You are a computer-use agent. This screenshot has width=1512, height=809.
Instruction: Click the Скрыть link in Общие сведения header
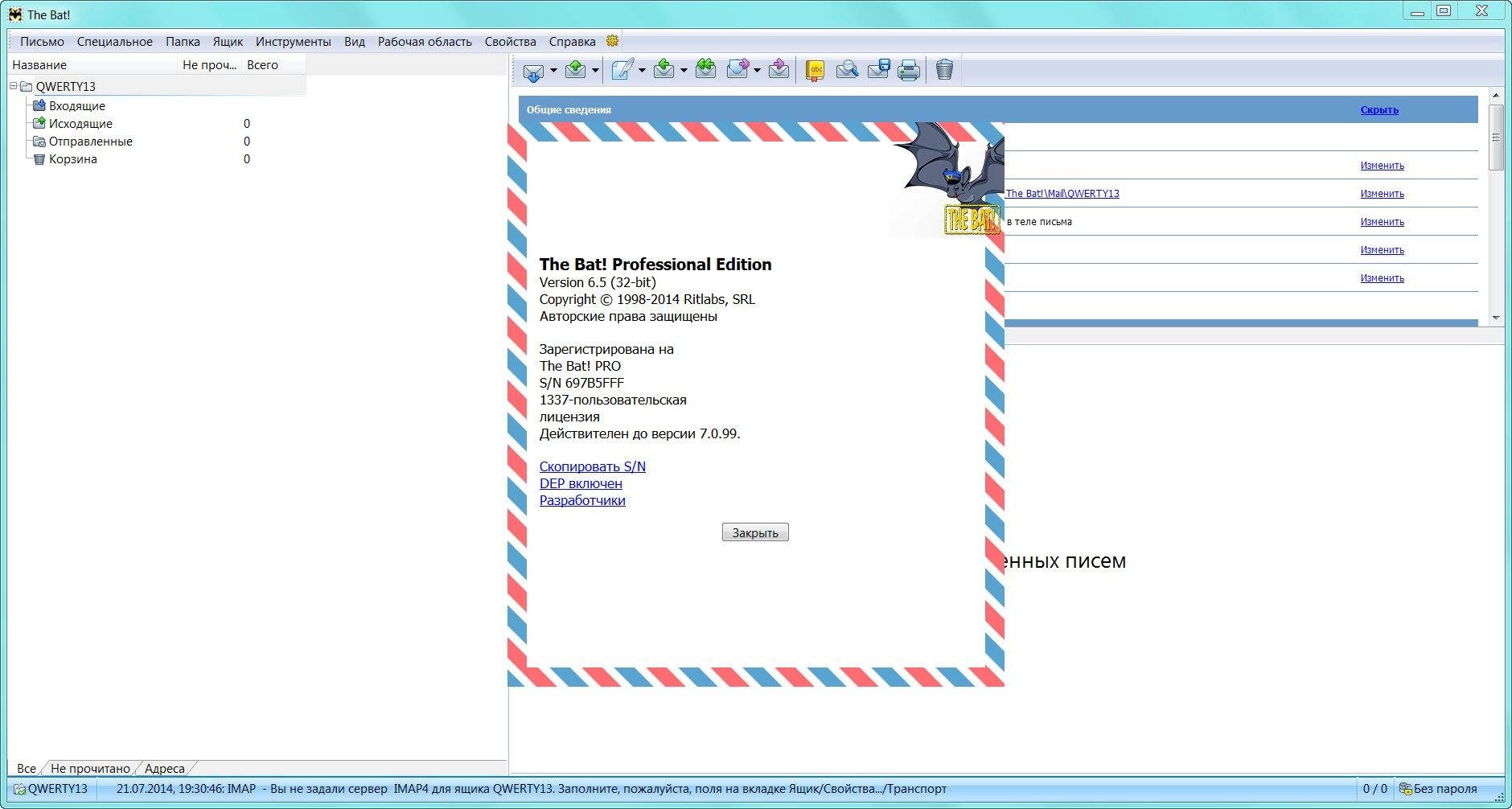pos(1379,110)
